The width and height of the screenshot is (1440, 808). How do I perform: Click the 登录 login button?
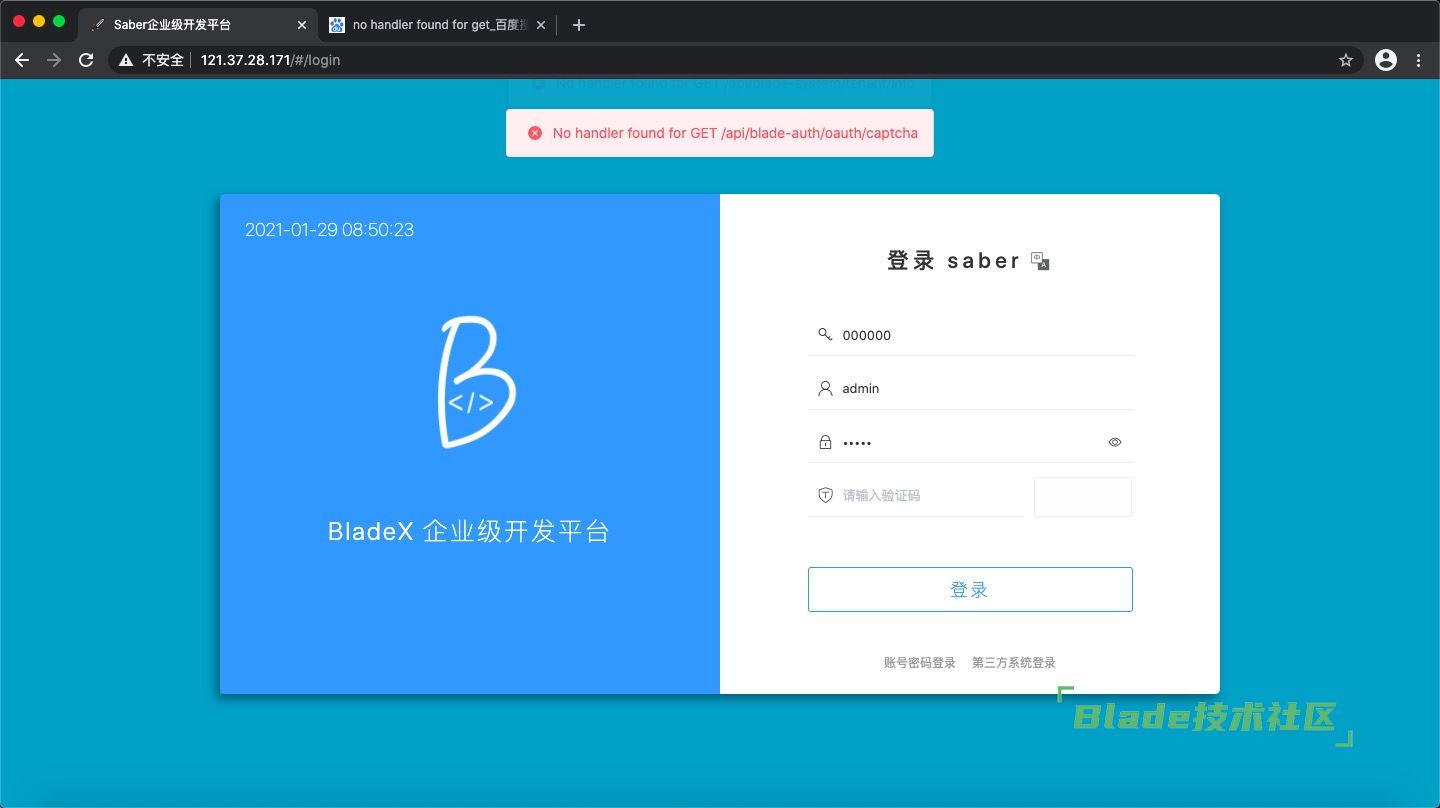(x=970, y=590)
